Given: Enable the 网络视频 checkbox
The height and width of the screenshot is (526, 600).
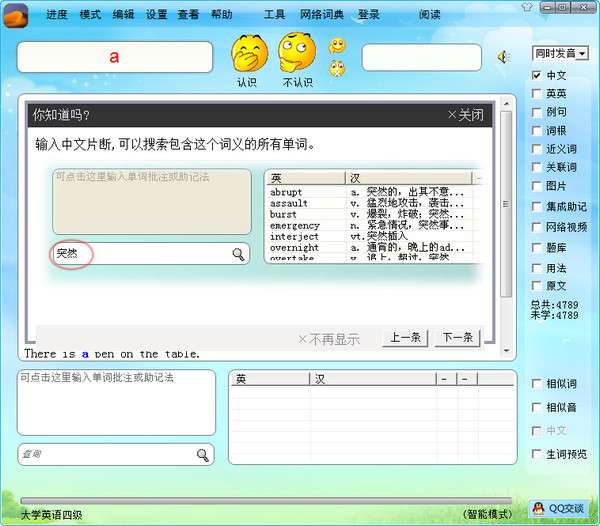Looking at the screenshot, I should [x=536, y=227].
